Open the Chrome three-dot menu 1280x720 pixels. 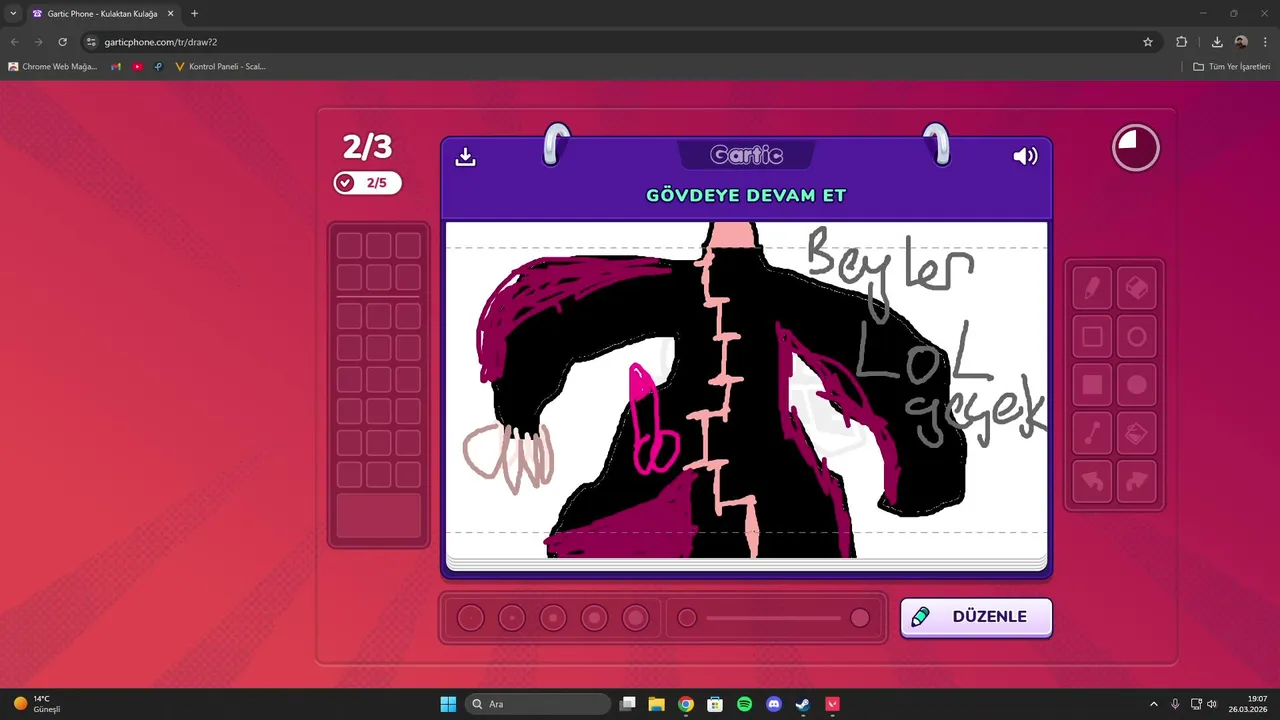tap(1265, 42)
